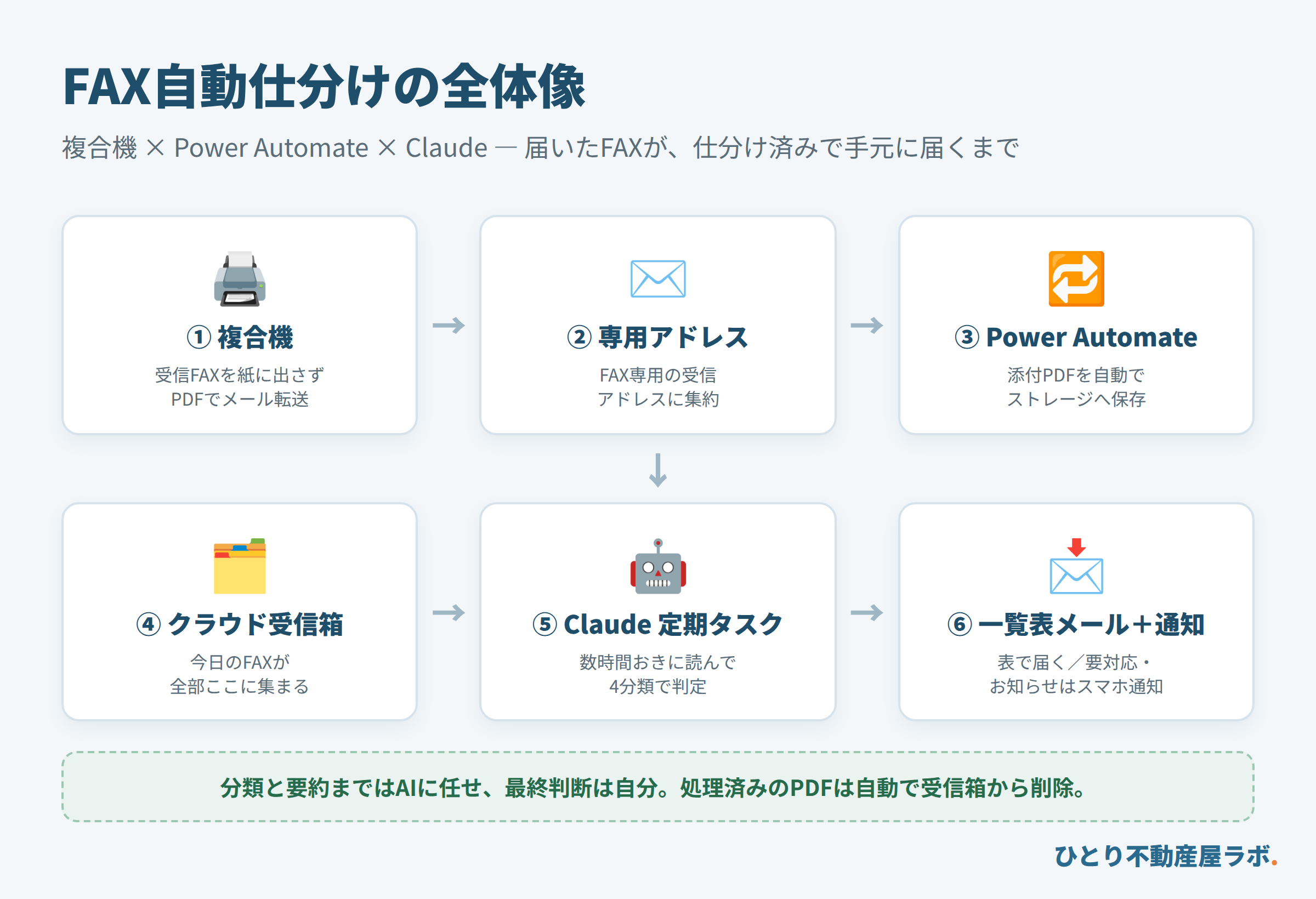Click the robot icon above Claude 定期タスク
This screenshot has width=1316, height=899.
click(x=658, y=566)
